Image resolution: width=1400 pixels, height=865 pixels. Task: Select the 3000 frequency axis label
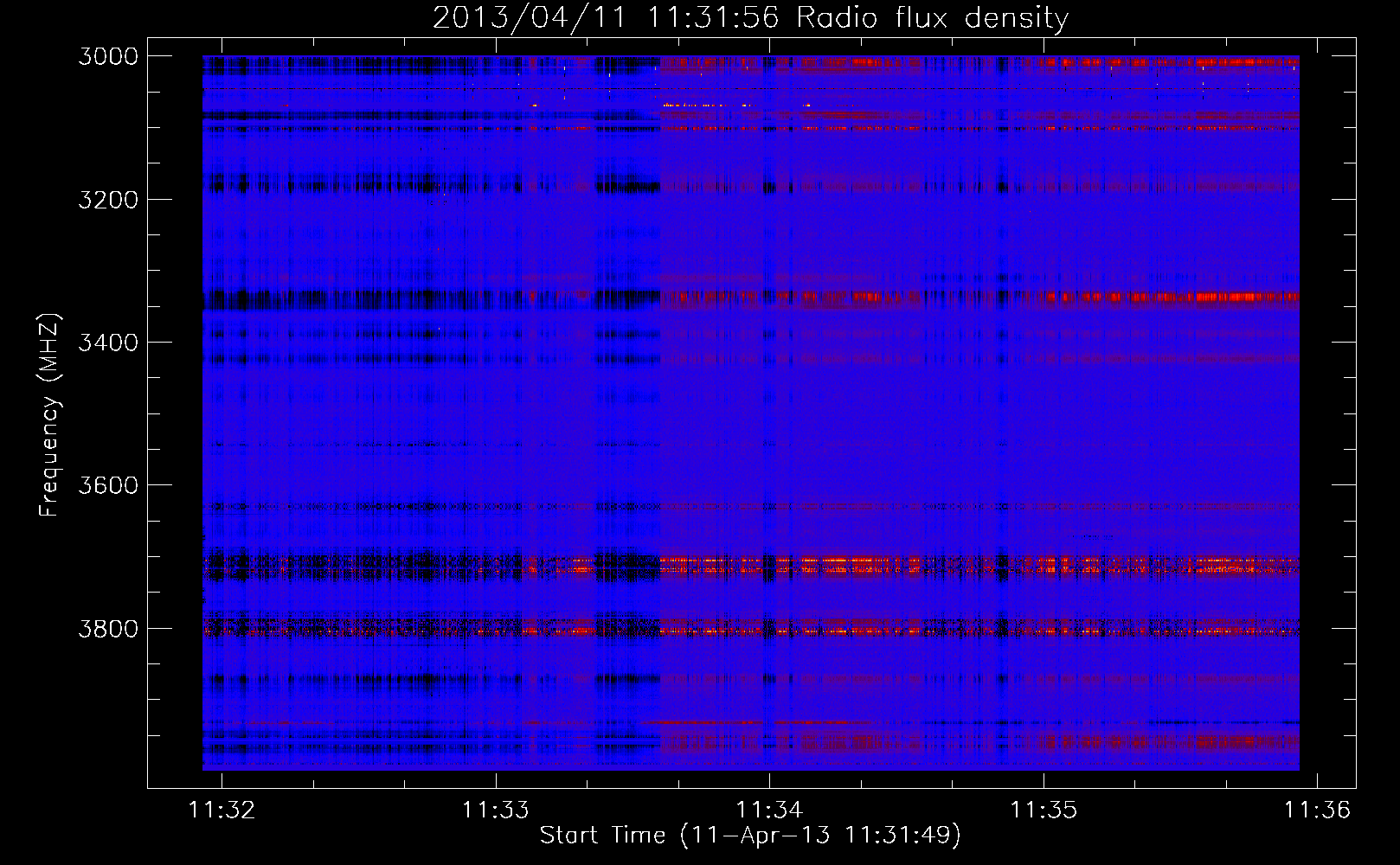point(108,56)
